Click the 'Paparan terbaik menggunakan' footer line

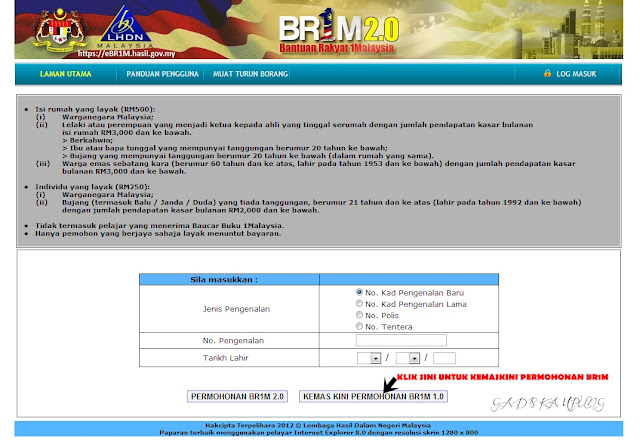[318, 432]
